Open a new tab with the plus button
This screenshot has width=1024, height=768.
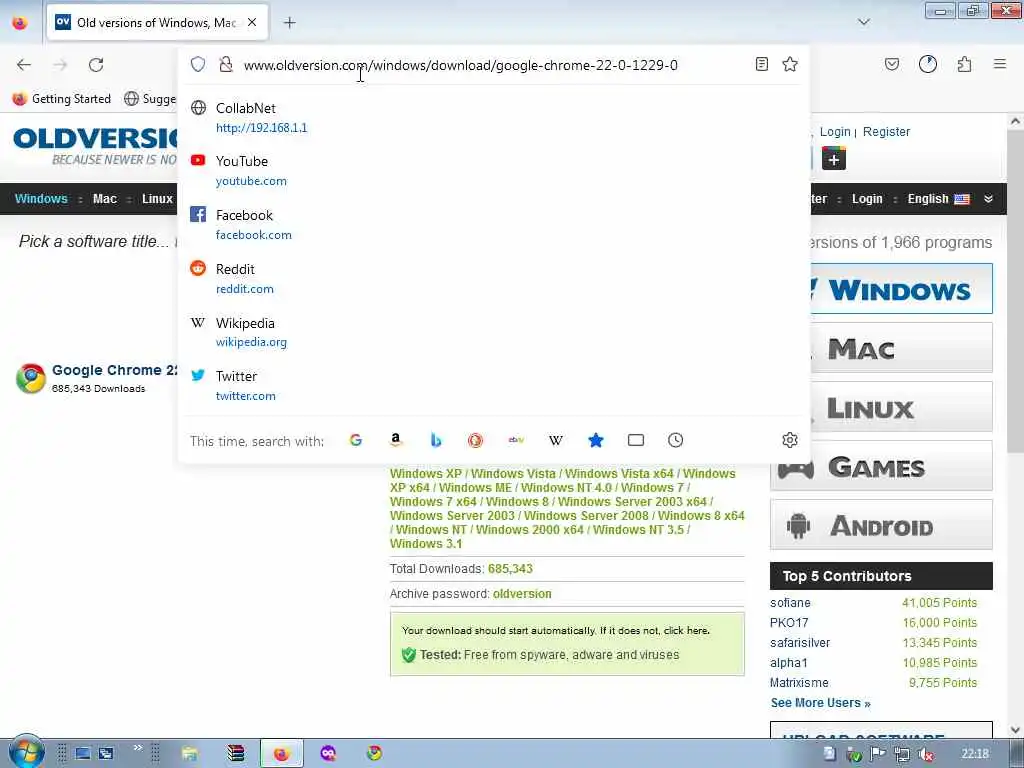[x=289, y=22]
